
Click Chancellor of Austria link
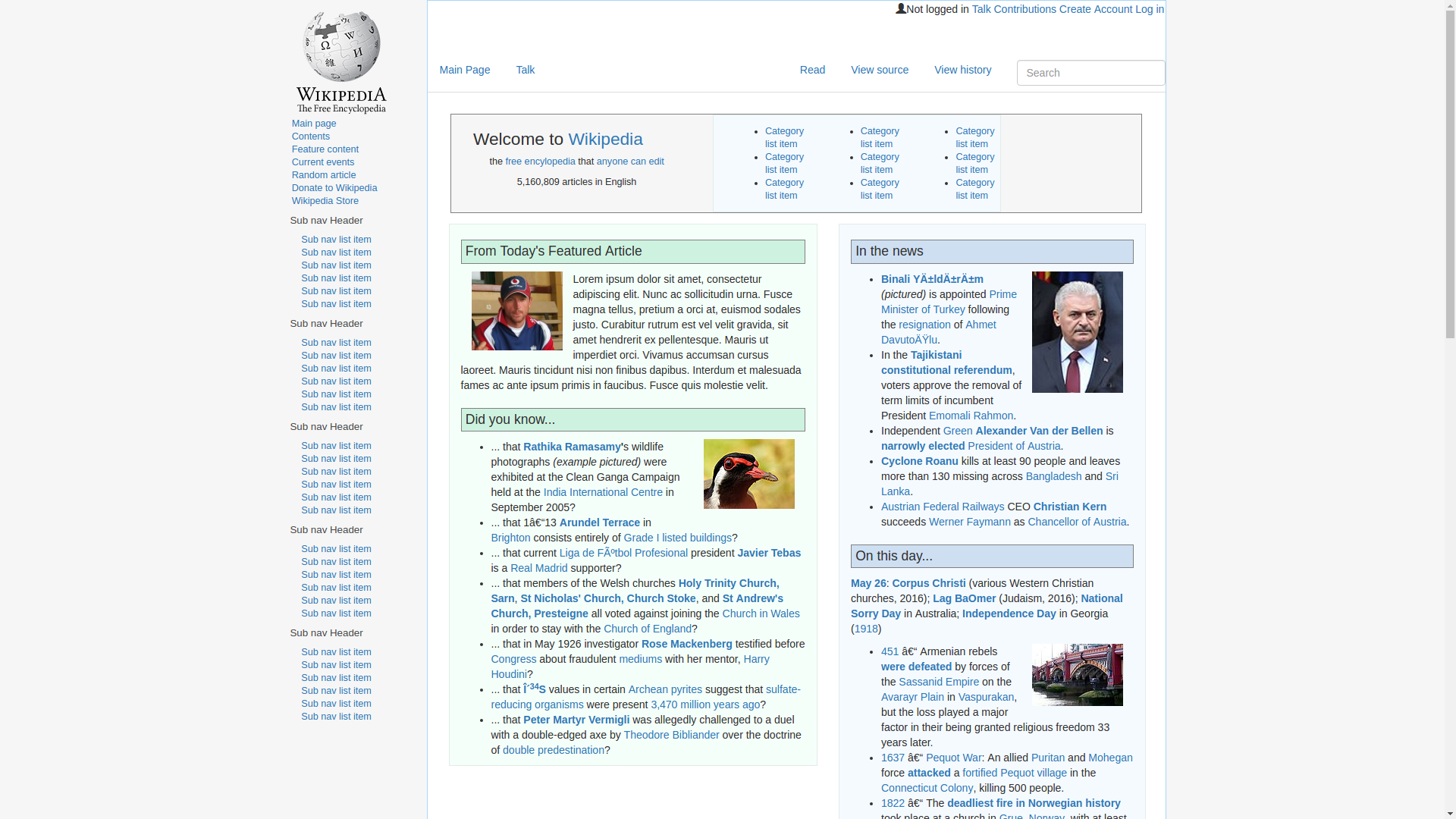[1077, 522]
